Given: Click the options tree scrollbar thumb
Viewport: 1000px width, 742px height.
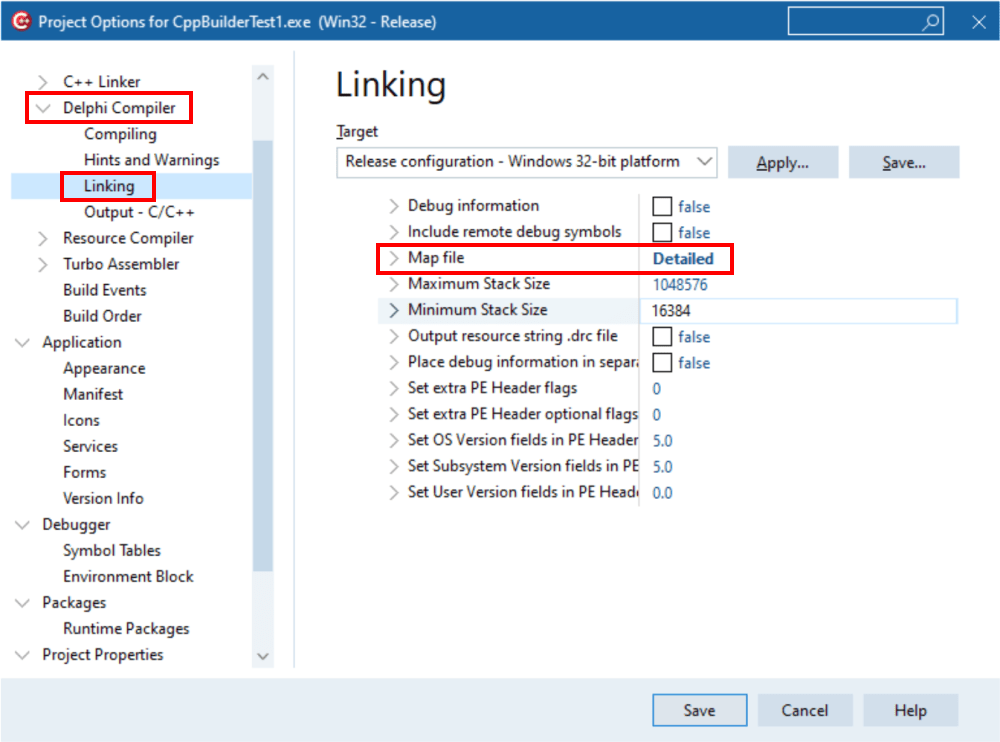Looking at the screenshot, I should tap(263, 355).
